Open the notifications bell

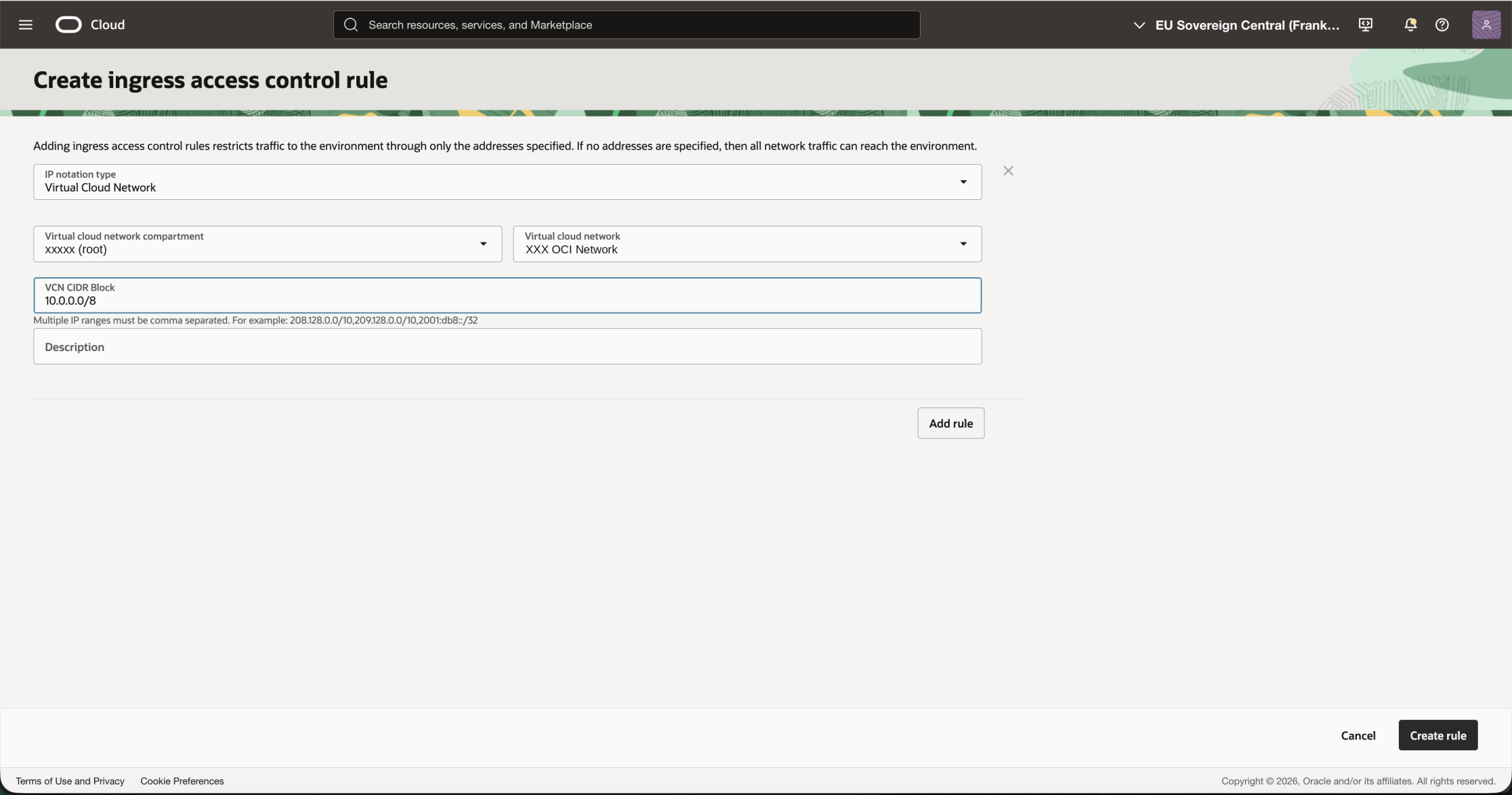coord(1410,24)
